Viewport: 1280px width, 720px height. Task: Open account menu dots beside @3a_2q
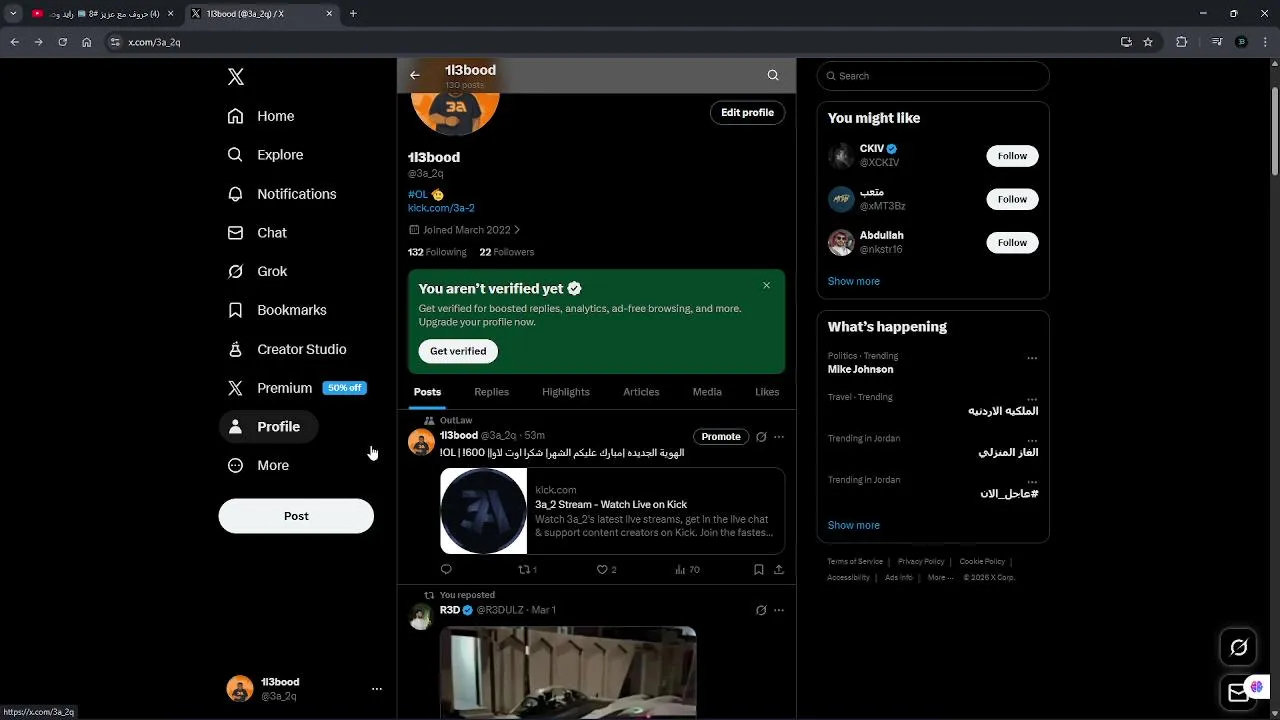377,689
